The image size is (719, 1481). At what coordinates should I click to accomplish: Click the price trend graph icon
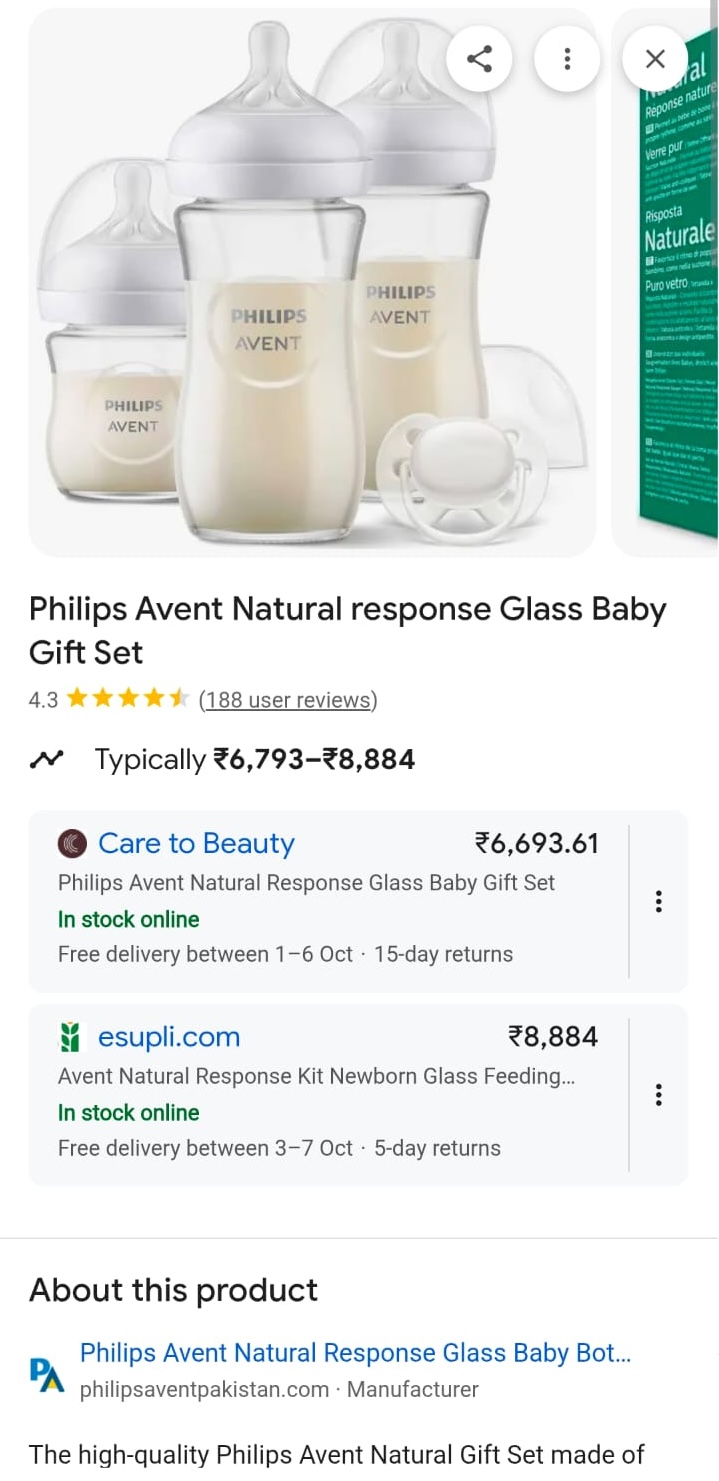point(47,759)
